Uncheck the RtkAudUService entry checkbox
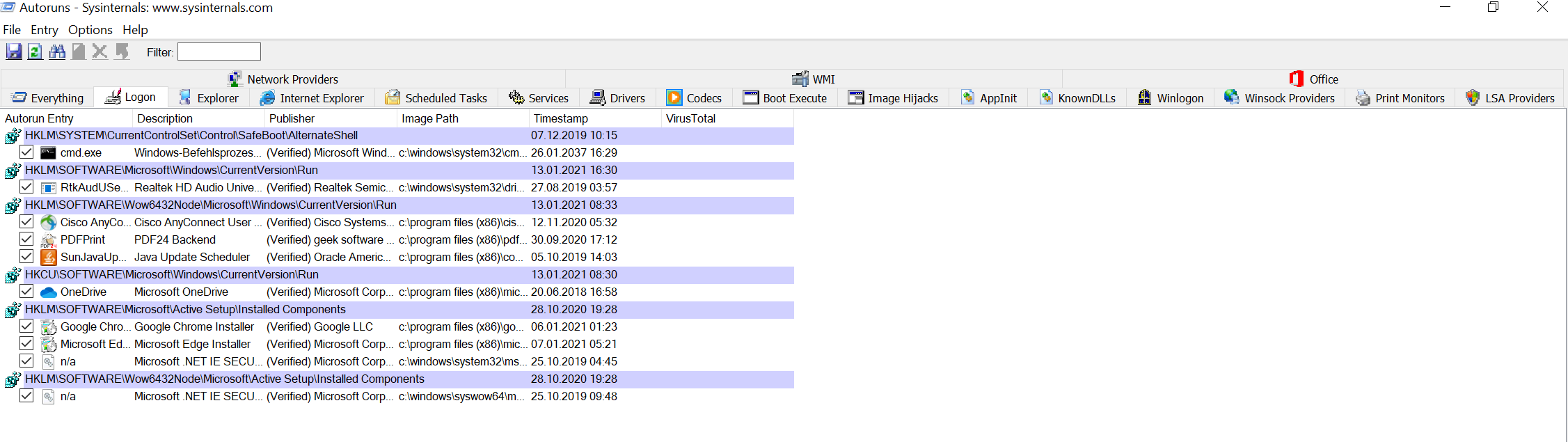 (26, 187)
